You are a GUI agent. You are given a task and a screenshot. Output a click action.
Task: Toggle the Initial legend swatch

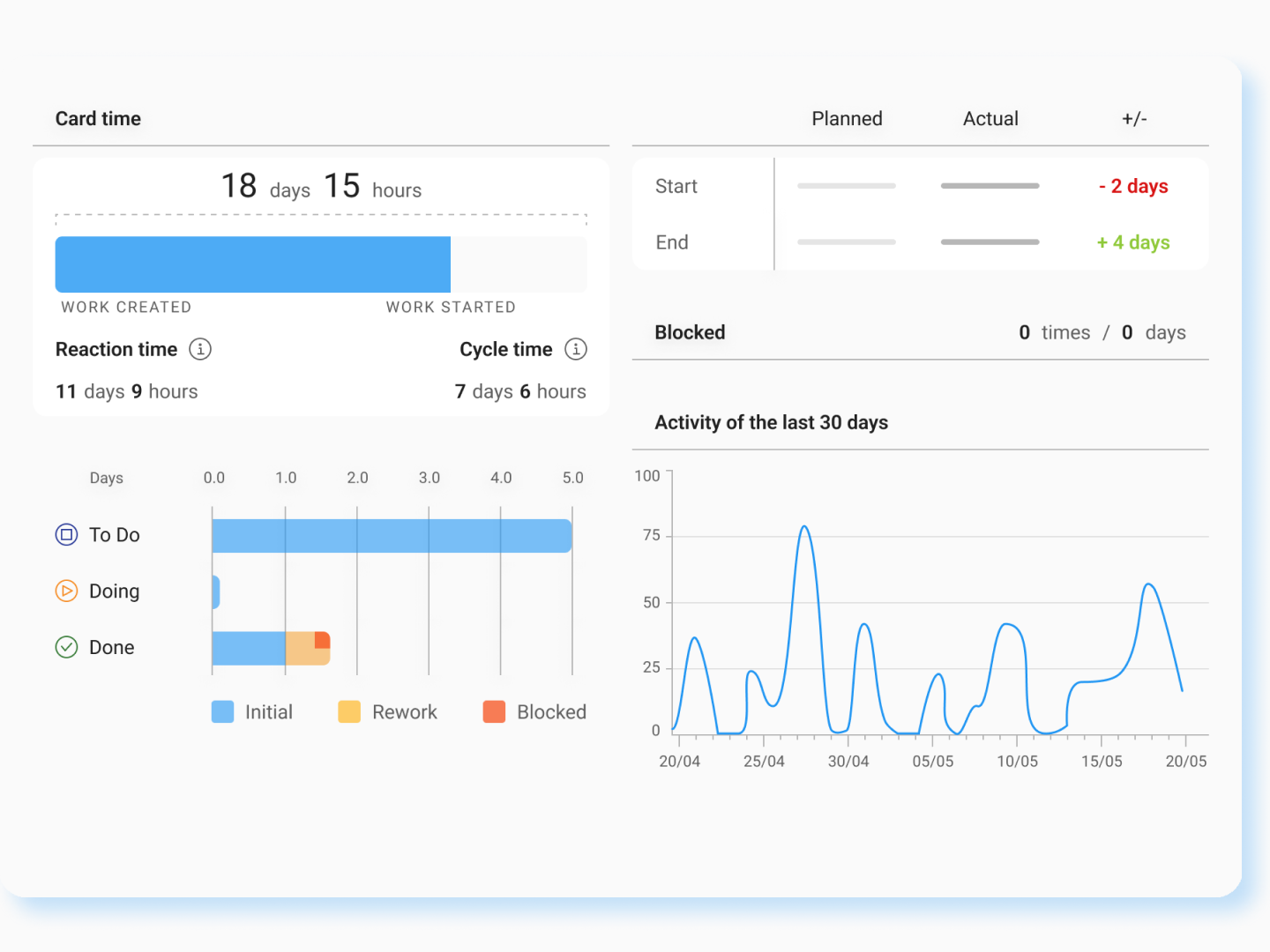(223, 712)
